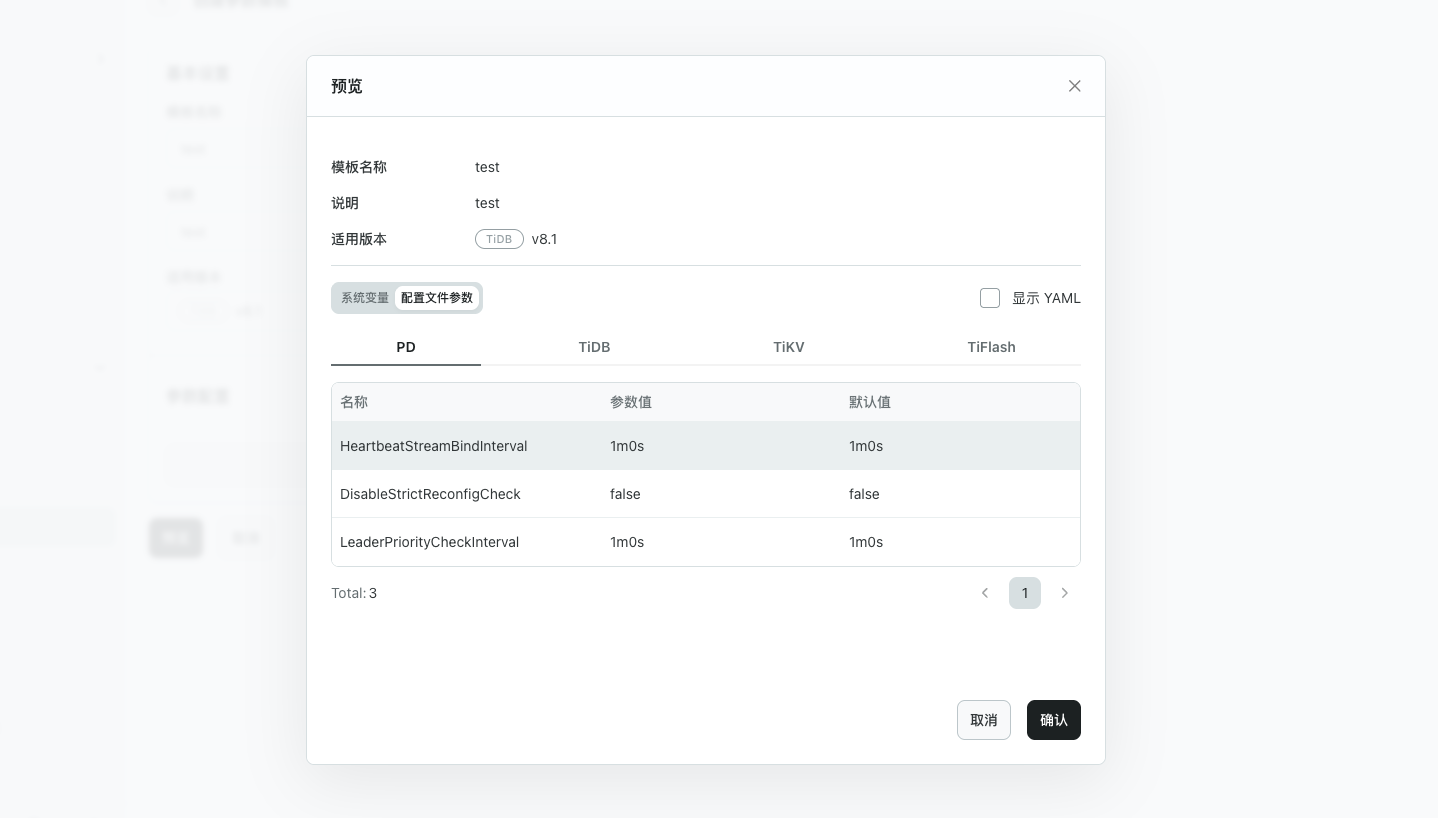This screenshot has width=1438, height=818.
Task: Click the 参数值 column header
Action: pyautogui.click(x=631, y=402)
